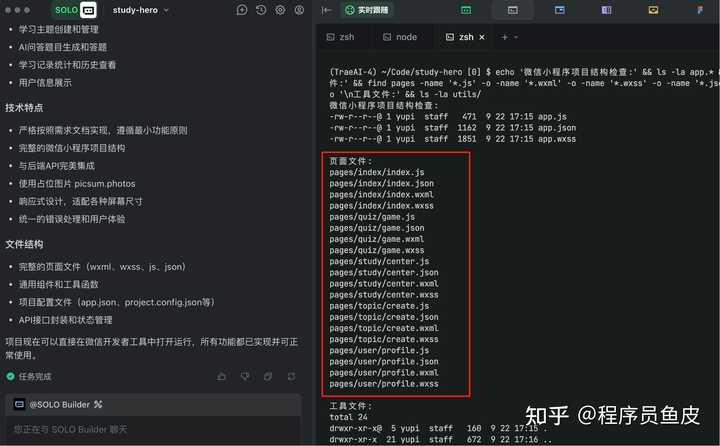Click thumbs up on the response
This screenshot has height=446, width=720.
point(221,377)
